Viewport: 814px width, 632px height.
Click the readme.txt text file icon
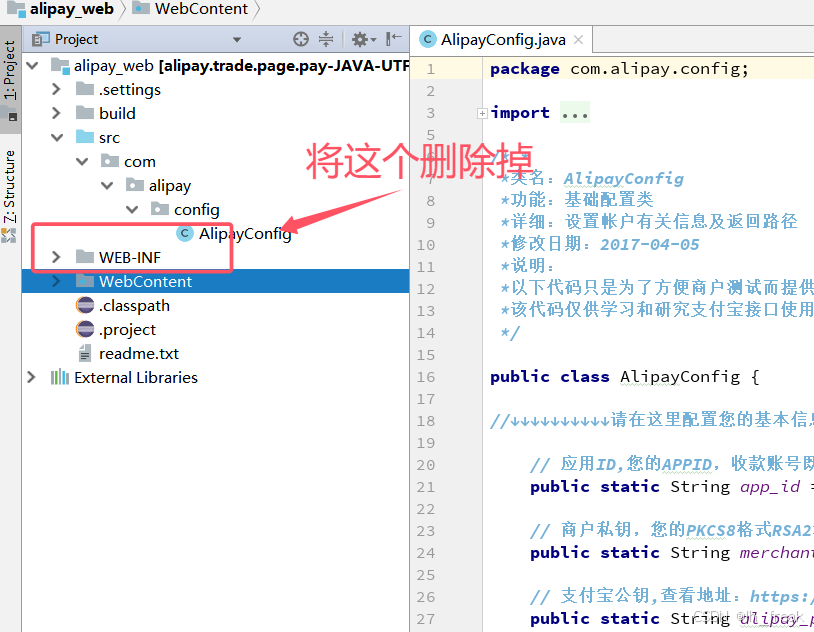point(85,353)
